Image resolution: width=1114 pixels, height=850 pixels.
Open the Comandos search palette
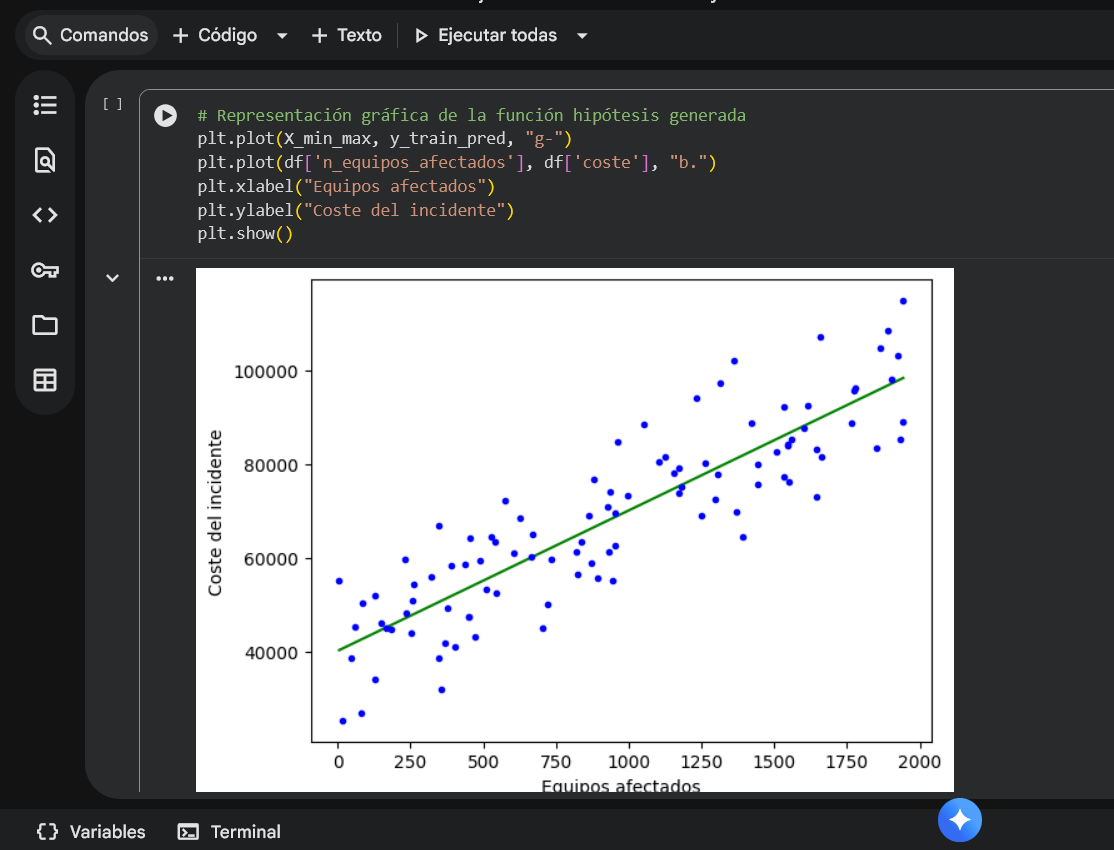point(90,35)
